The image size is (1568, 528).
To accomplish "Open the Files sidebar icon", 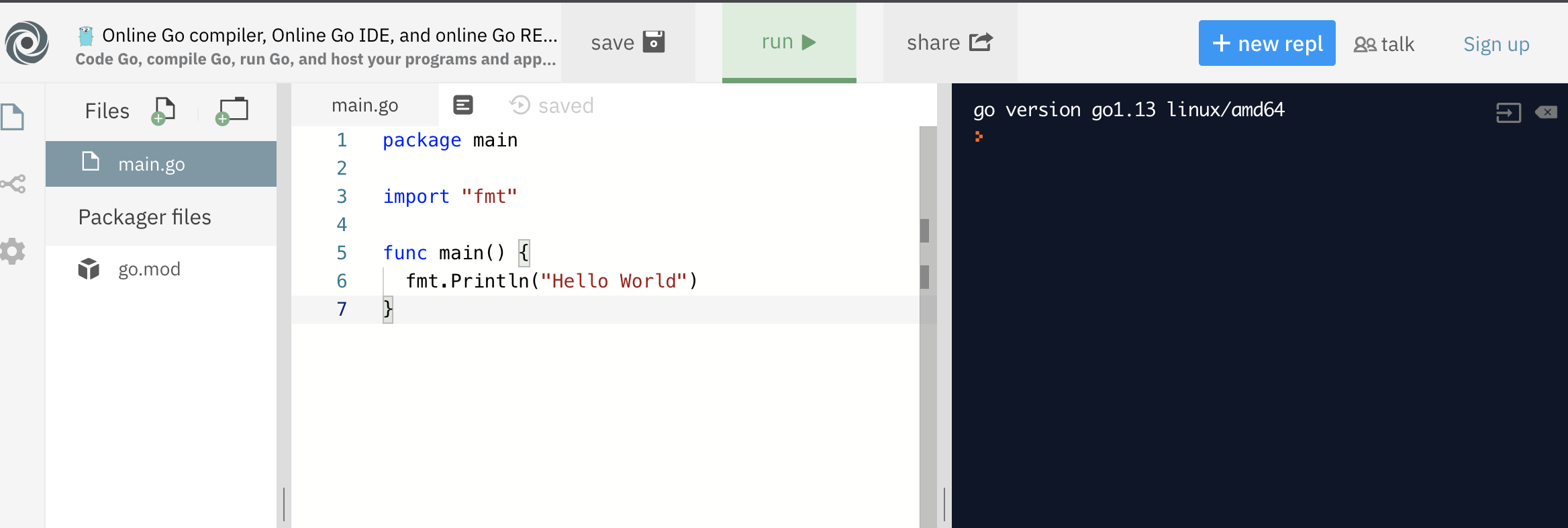I will (13, 117).
